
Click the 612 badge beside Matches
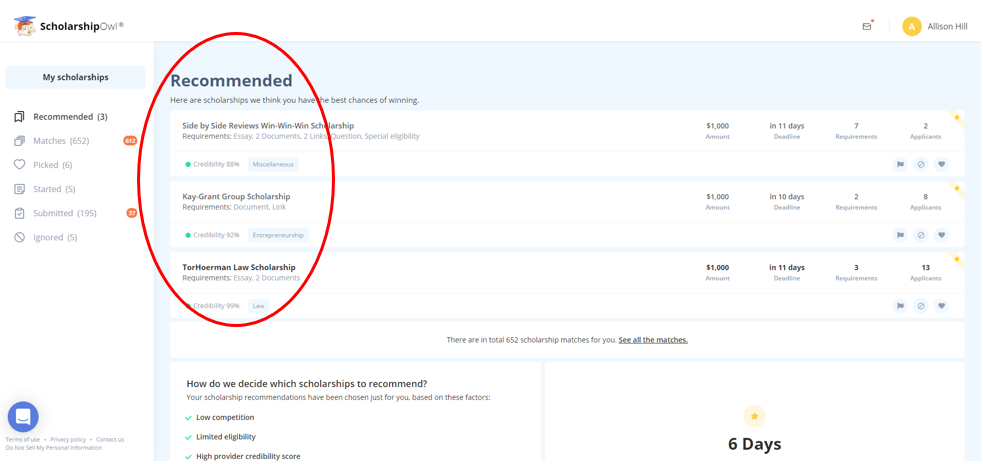tap(130, 141)
